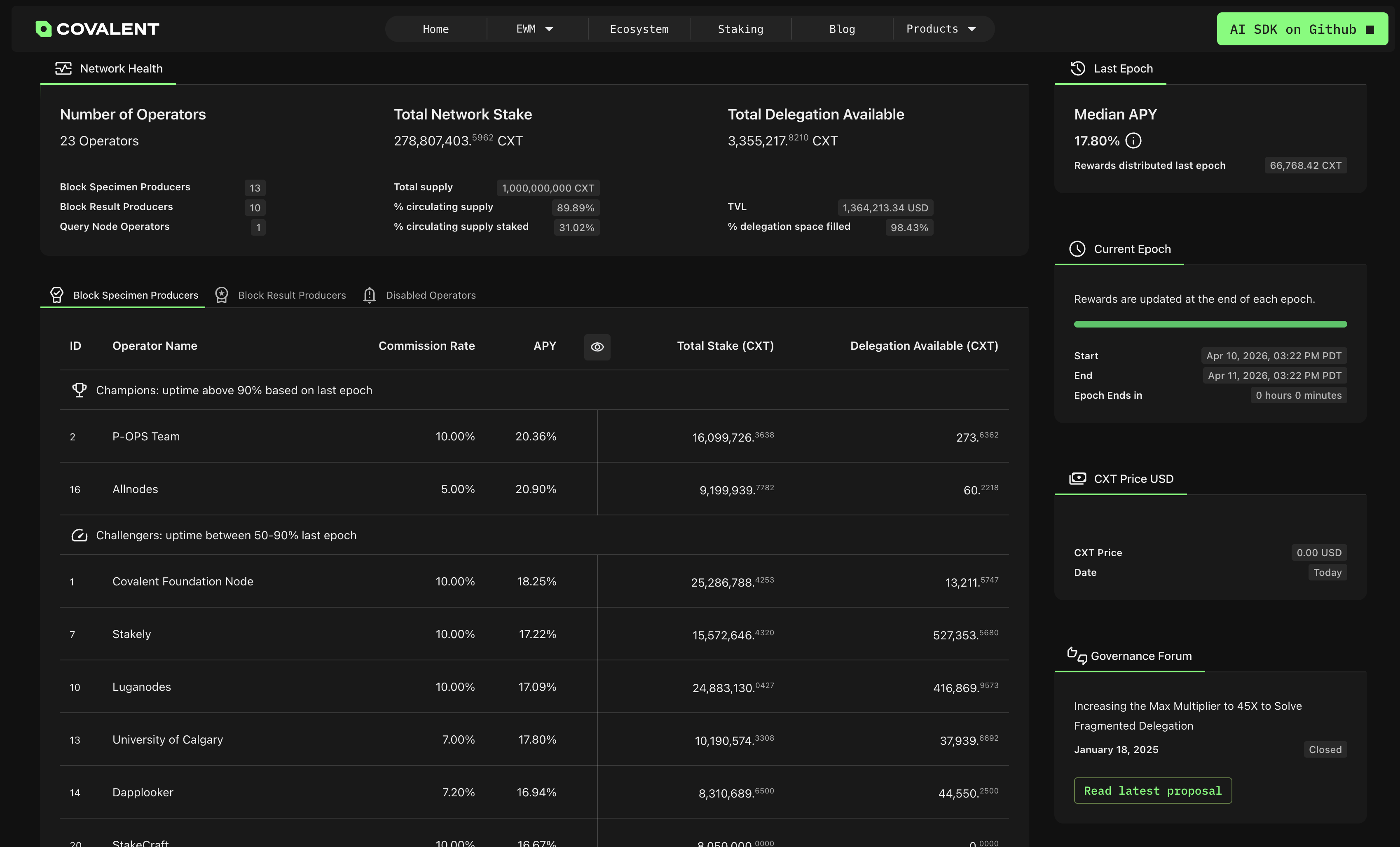
Task: Select the Allnodes operator row
Action: [534, 489]
